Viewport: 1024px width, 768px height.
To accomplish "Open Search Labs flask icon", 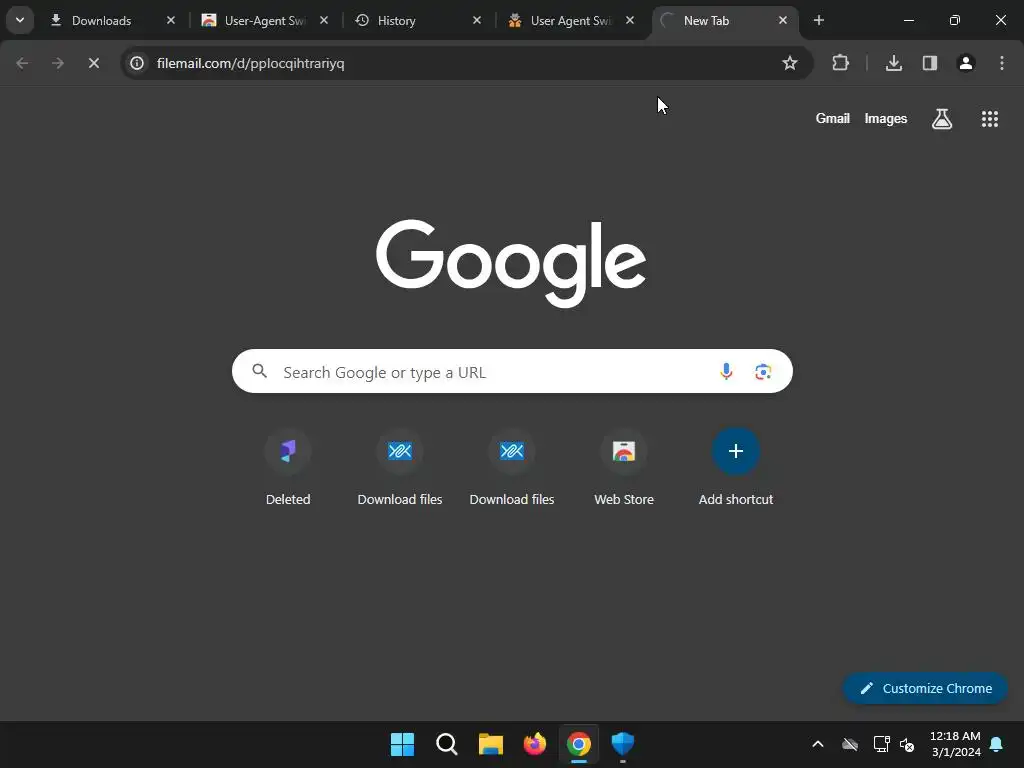I will tap(942, 119).
